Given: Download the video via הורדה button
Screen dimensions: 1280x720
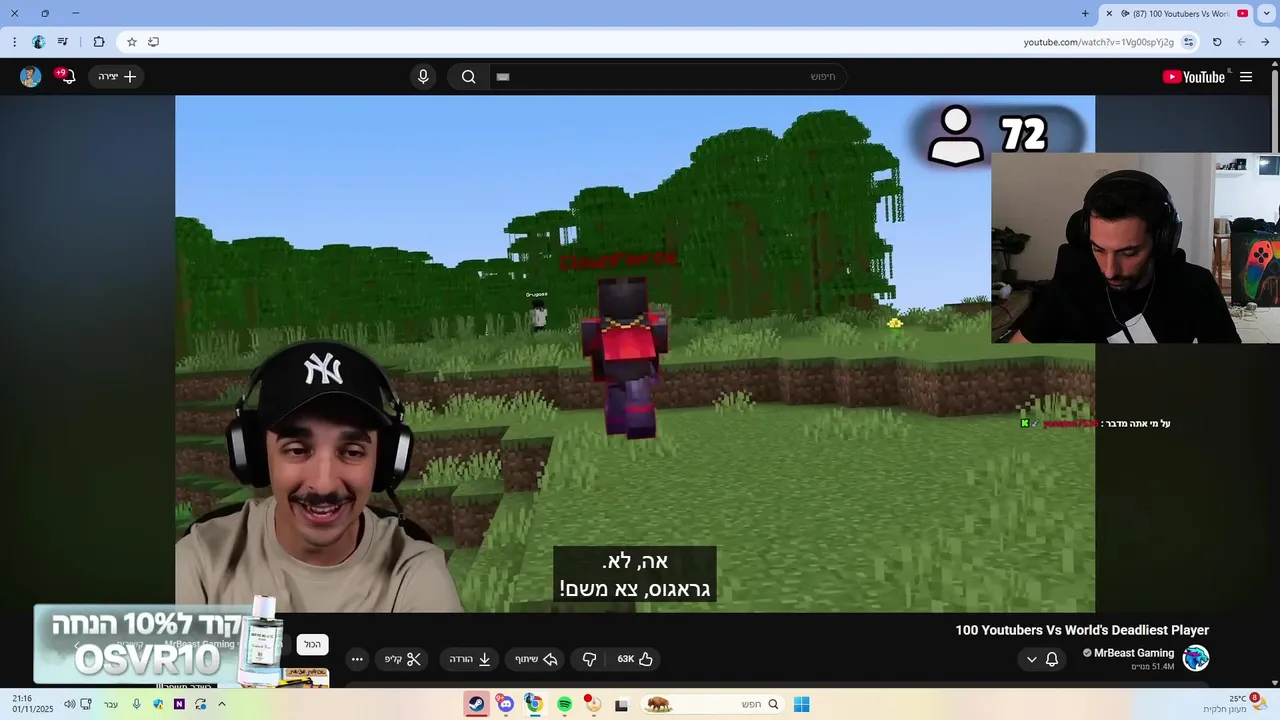Looking at the screenshot, I should coord(470,659).
